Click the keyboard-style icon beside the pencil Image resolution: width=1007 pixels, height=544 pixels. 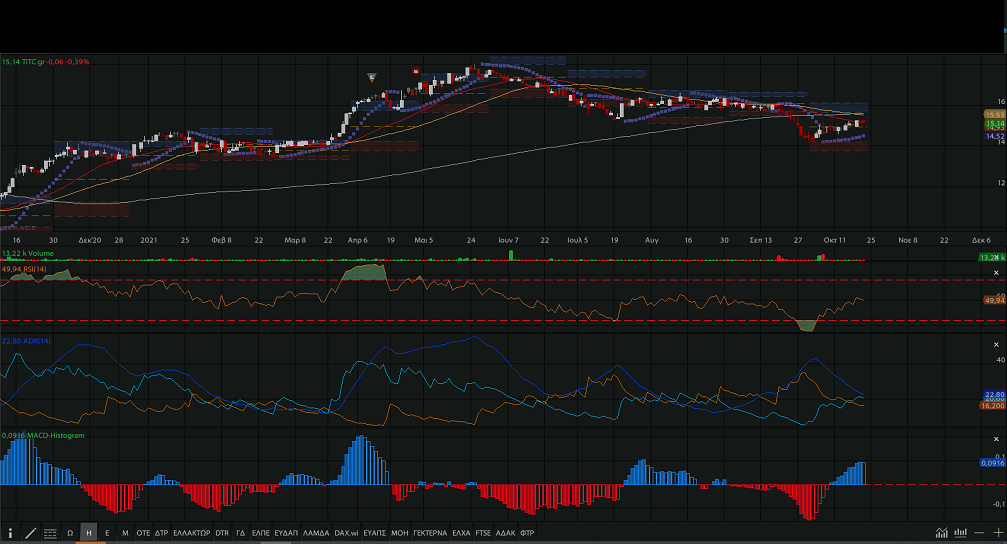coord(50,534)
